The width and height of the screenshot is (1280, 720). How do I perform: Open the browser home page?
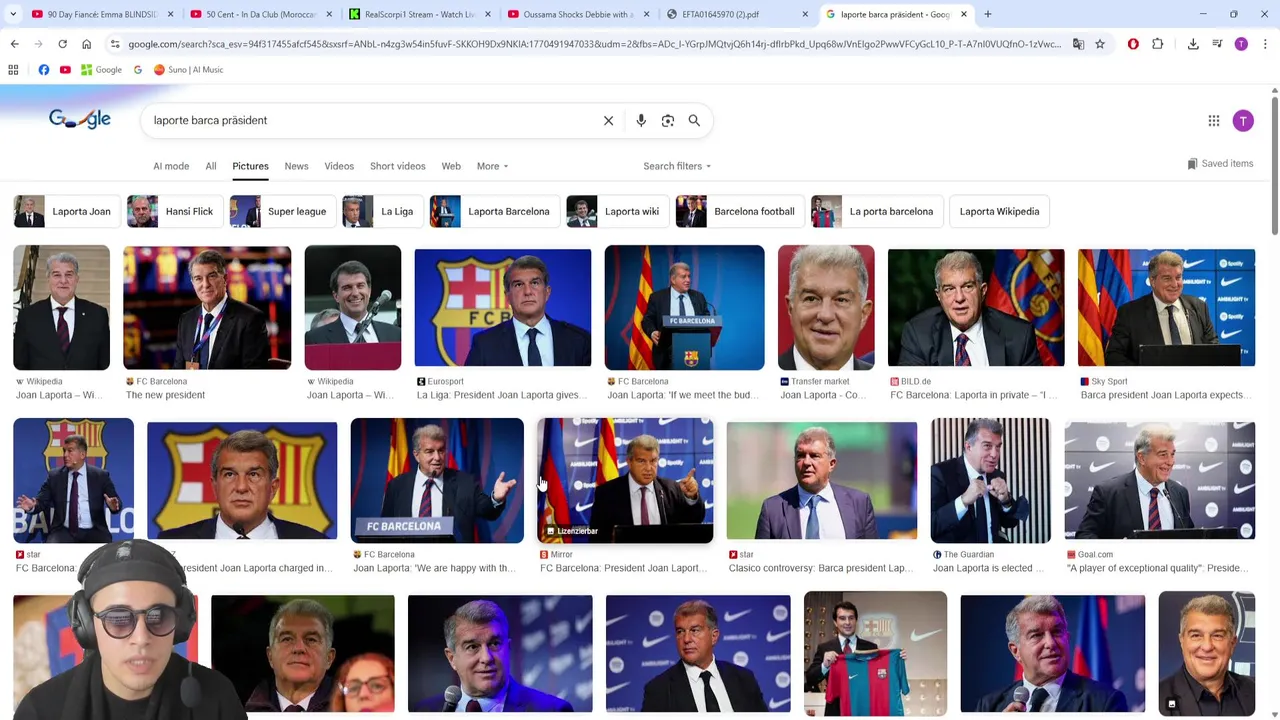(86, 44)
